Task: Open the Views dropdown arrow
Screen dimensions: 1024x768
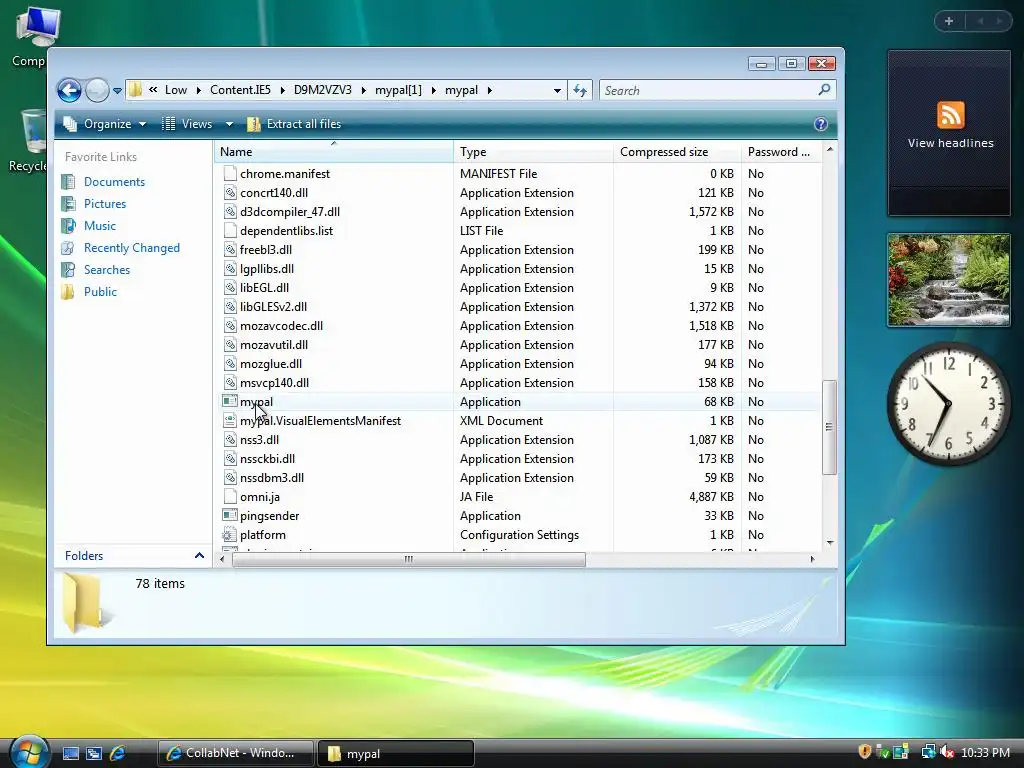Action: click(x=229, y=123)
